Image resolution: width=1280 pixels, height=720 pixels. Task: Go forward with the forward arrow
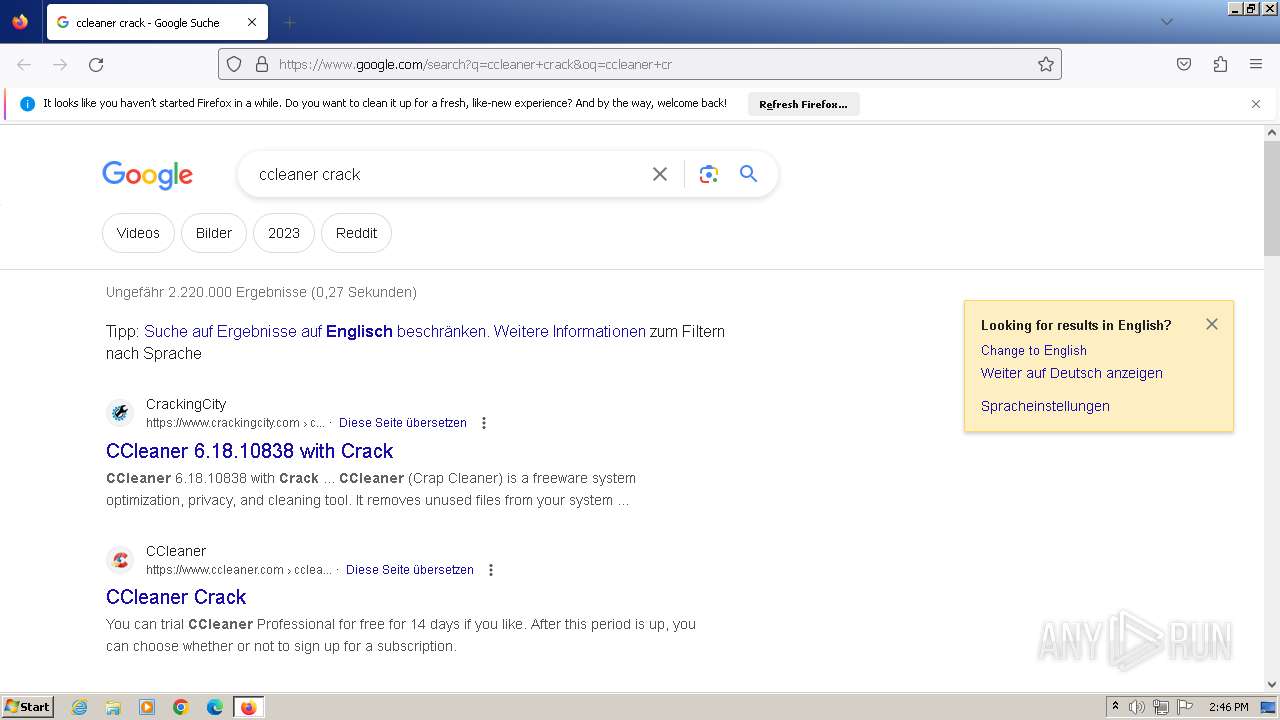(60, 64)
